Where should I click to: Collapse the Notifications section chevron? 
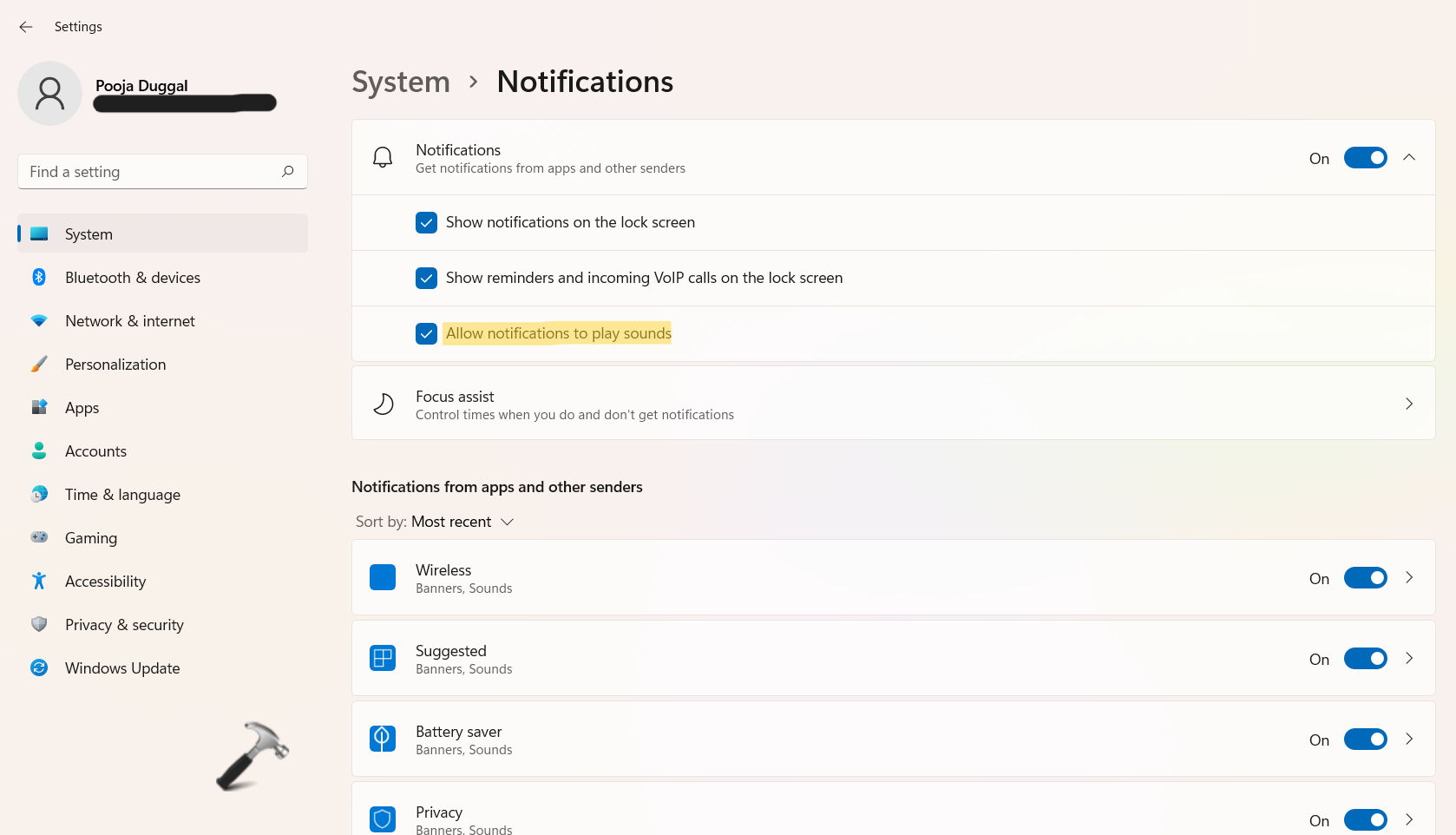(1409, 158)
